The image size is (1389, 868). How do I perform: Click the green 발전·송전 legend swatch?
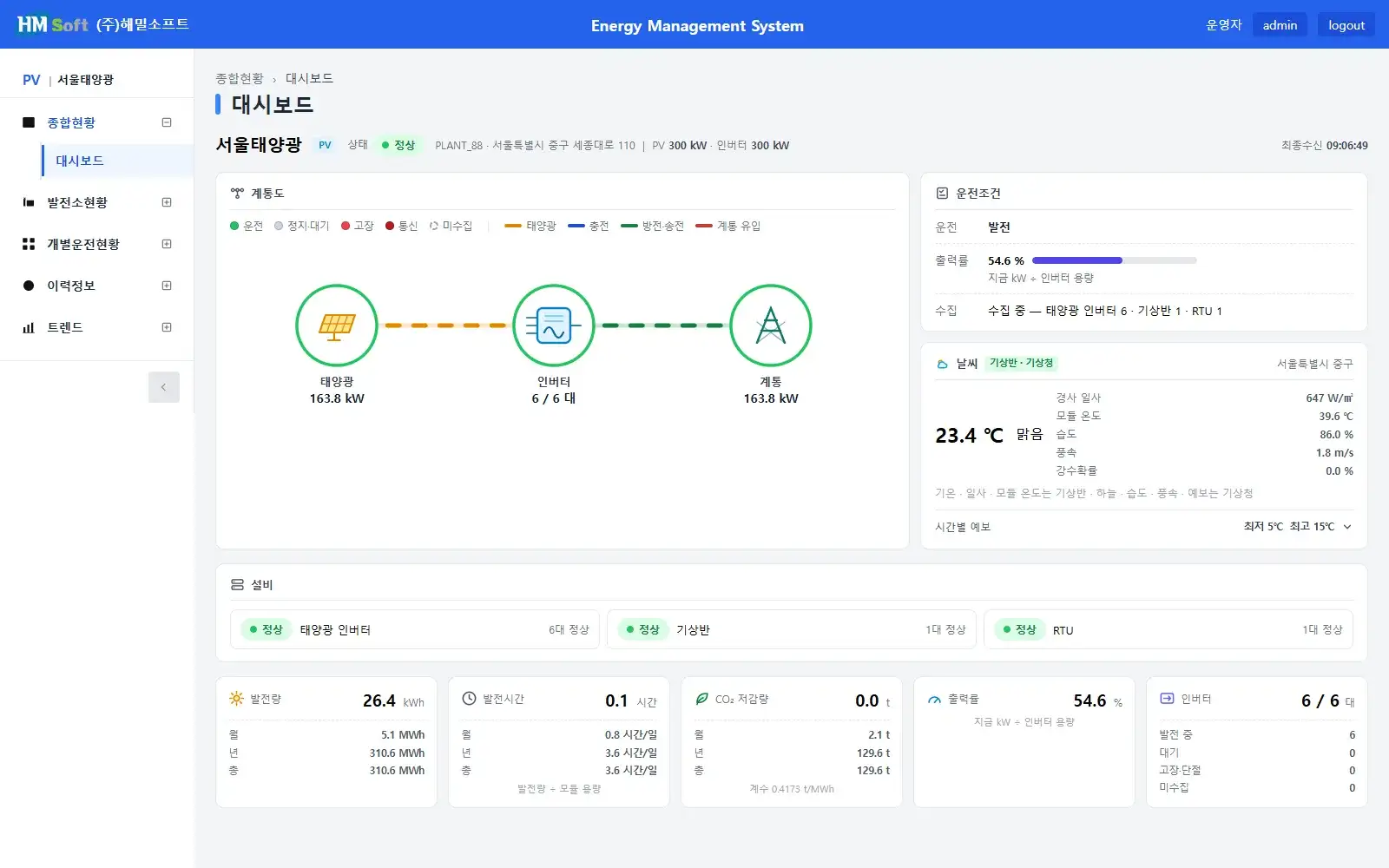(x=629, y=226)
